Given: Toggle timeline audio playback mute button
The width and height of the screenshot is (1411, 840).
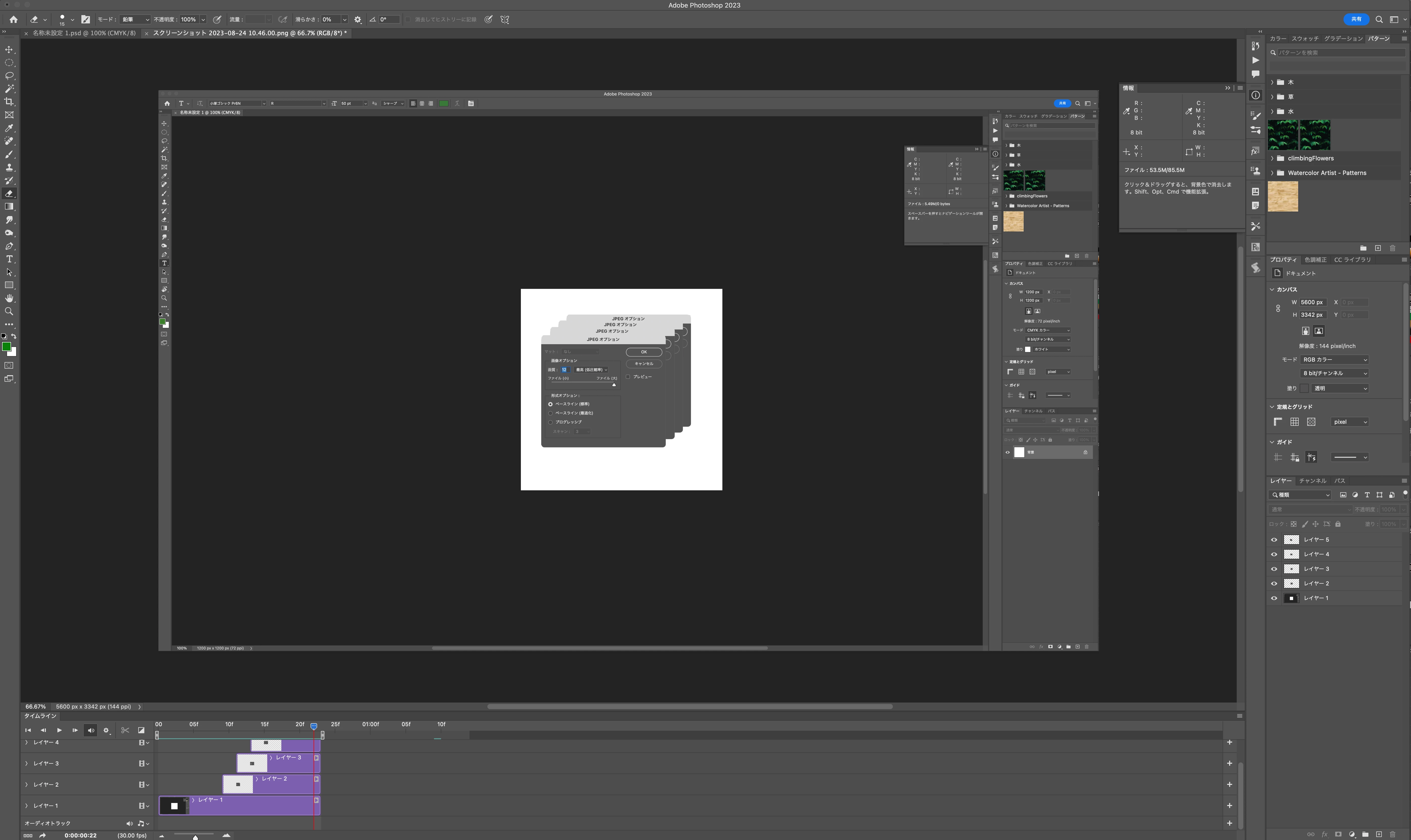Looking at the screenshot, I should click(91, 730).
